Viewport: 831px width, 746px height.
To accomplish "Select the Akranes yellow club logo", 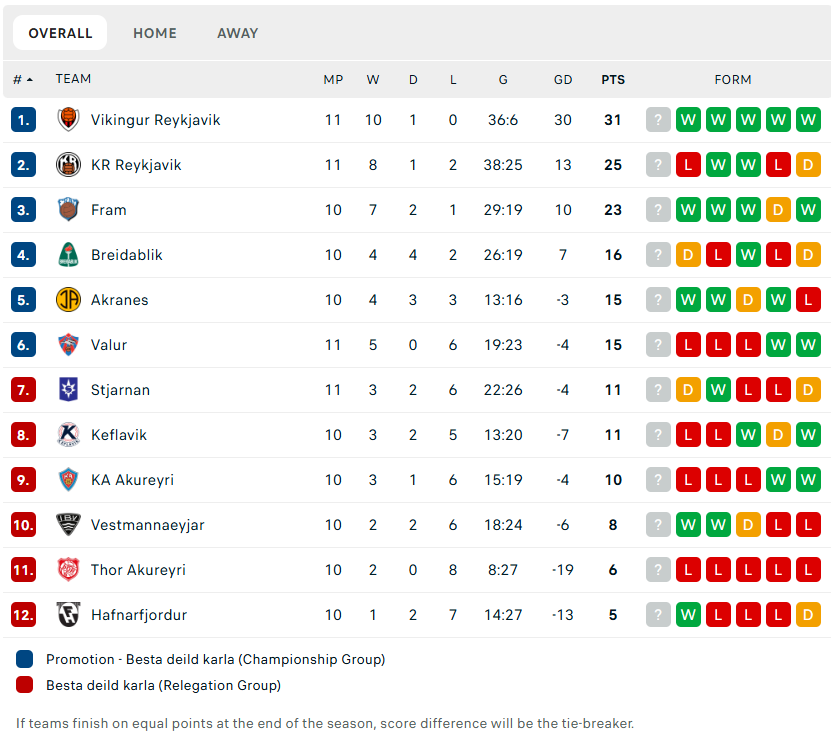I will (x=68, y=300).
